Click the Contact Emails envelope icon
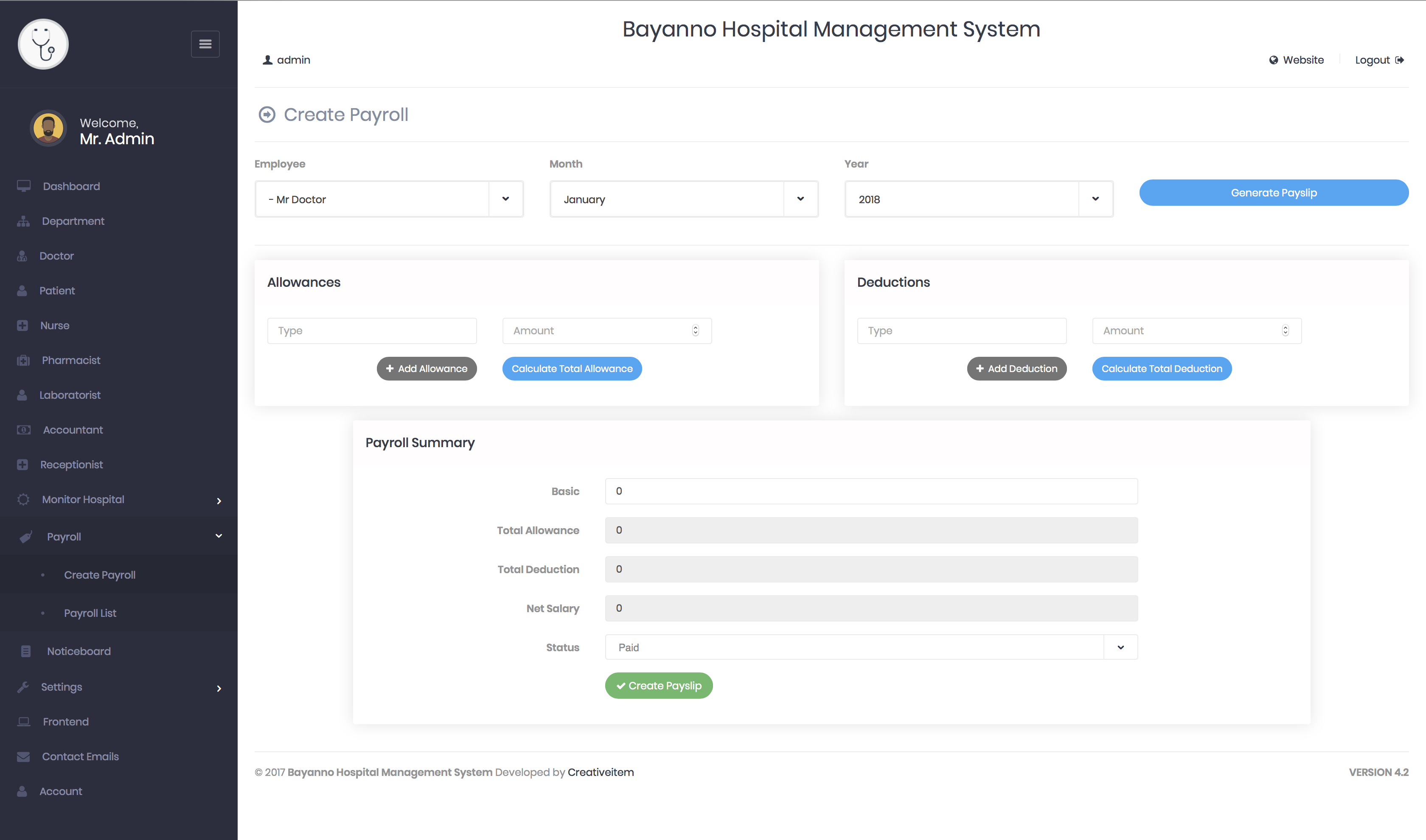 pyautogui.click(x=23, y=757)
